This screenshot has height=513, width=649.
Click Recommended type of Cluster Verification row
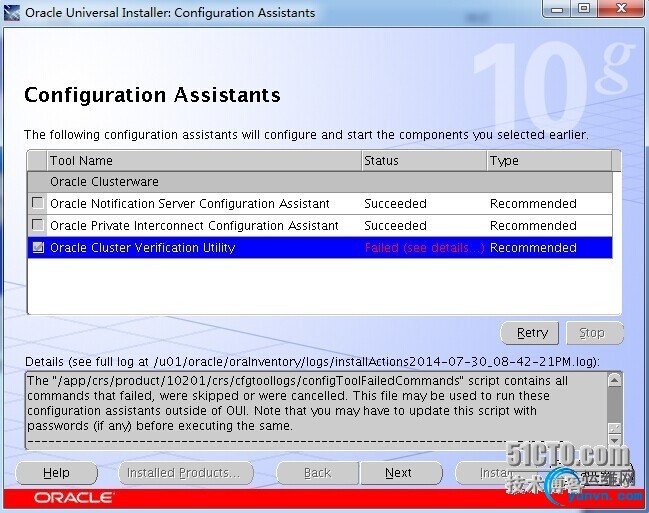(x=533, y=248)
